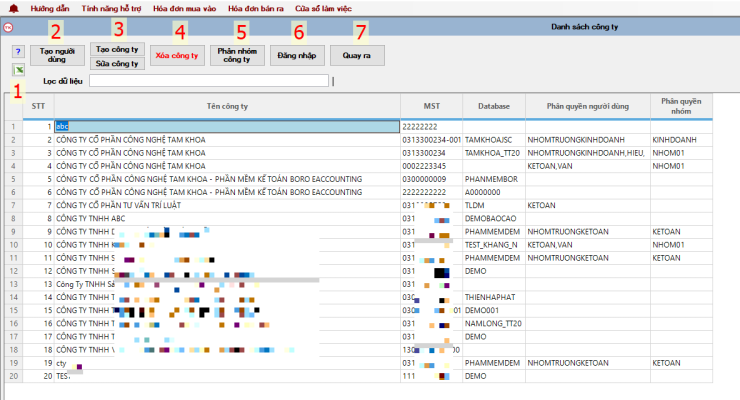The height and width of the screenshot is (400, 740).
Task: Click the Tạo người dùng button
Action: pos(57,55)
